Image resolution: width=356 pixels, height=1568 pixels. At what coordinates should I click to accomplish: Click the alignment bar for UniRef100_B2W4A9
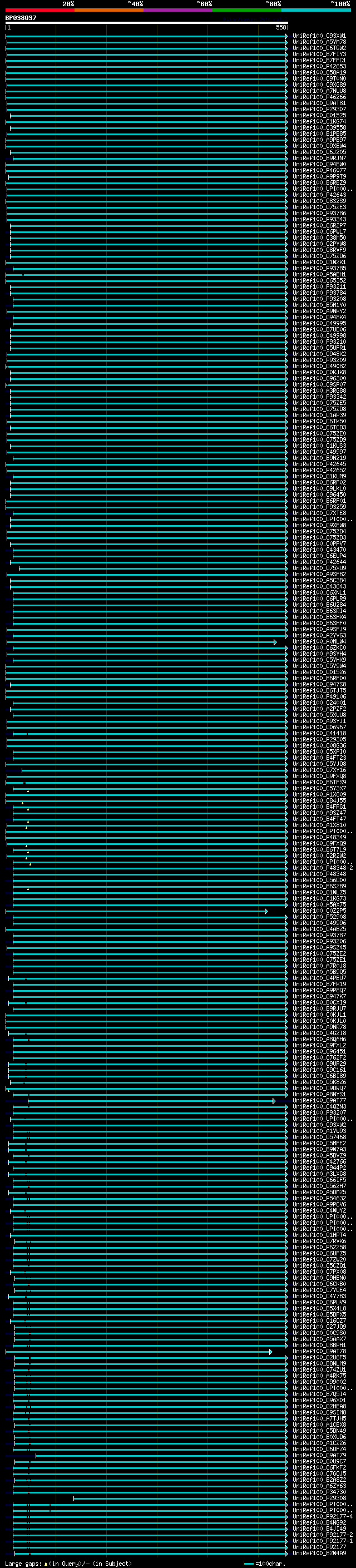(x=150, y=1554)
